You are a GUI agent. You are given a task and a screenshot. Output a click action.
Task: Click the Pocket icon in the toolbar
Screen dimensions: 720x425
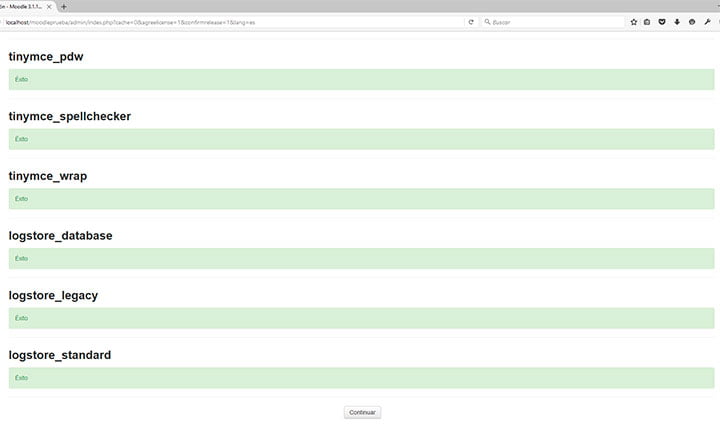[x=662, y=21]
